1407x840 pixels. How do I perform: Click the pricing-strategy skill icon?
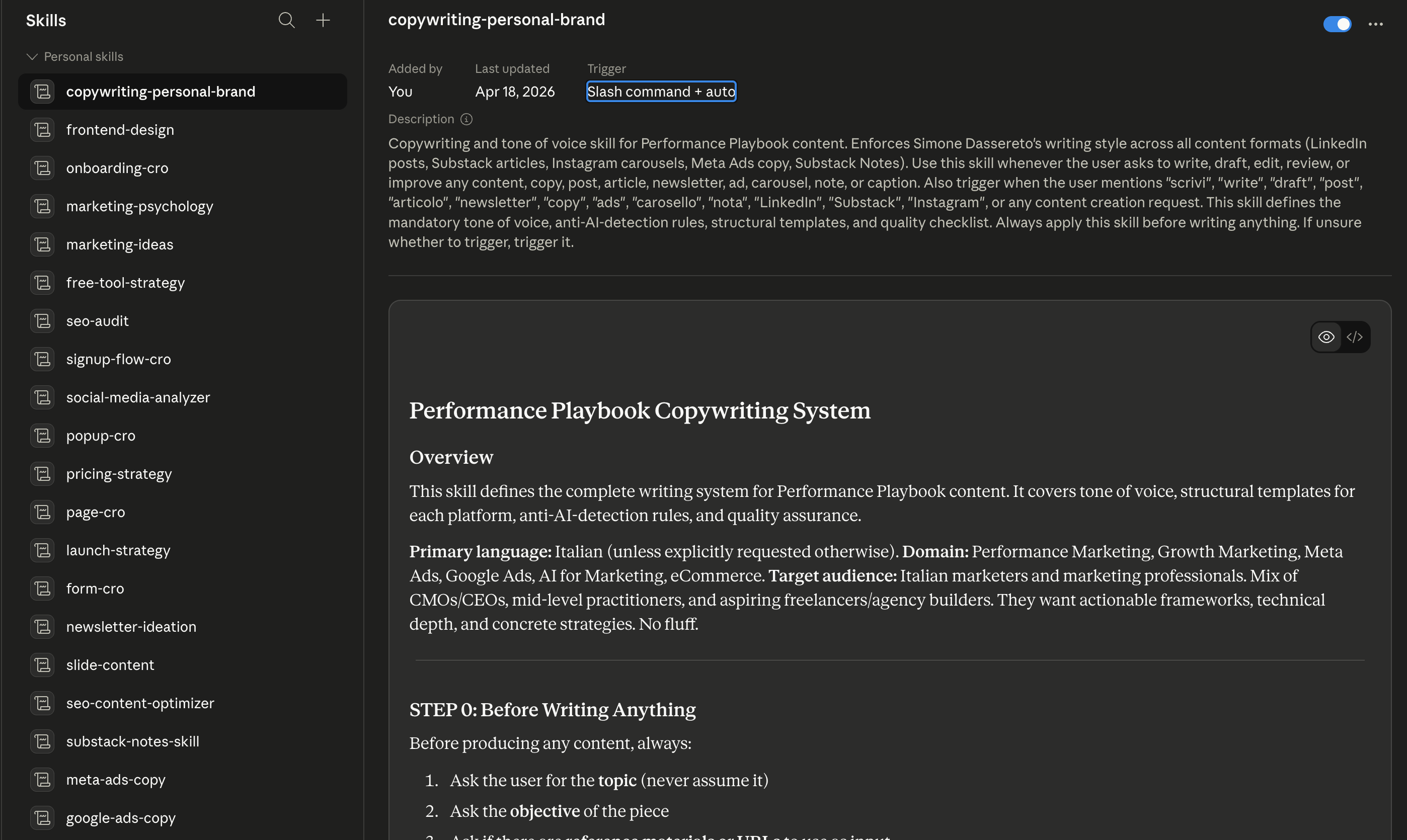[42, 474]
